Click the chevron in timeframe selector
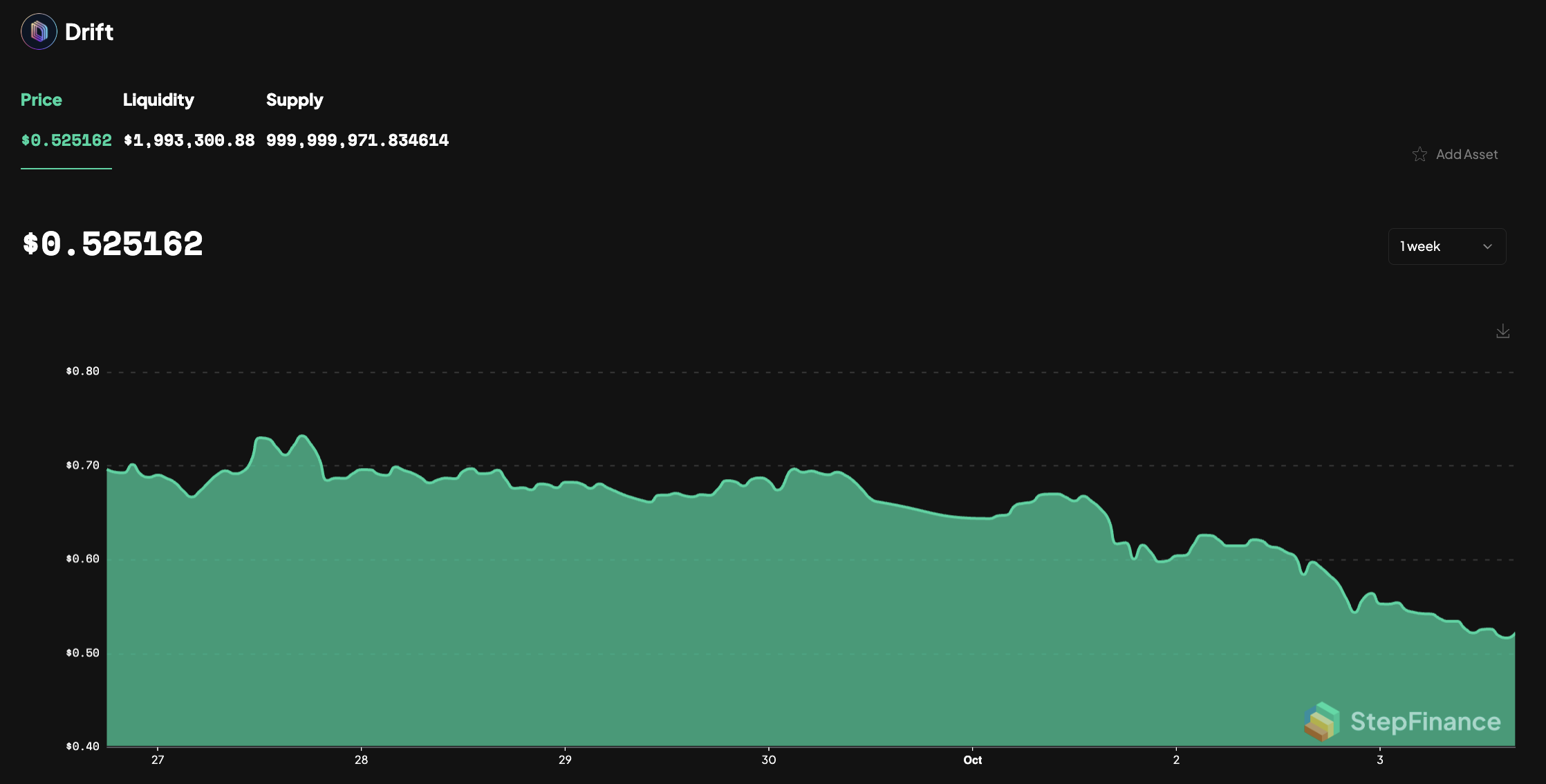 coord(1487,247)
